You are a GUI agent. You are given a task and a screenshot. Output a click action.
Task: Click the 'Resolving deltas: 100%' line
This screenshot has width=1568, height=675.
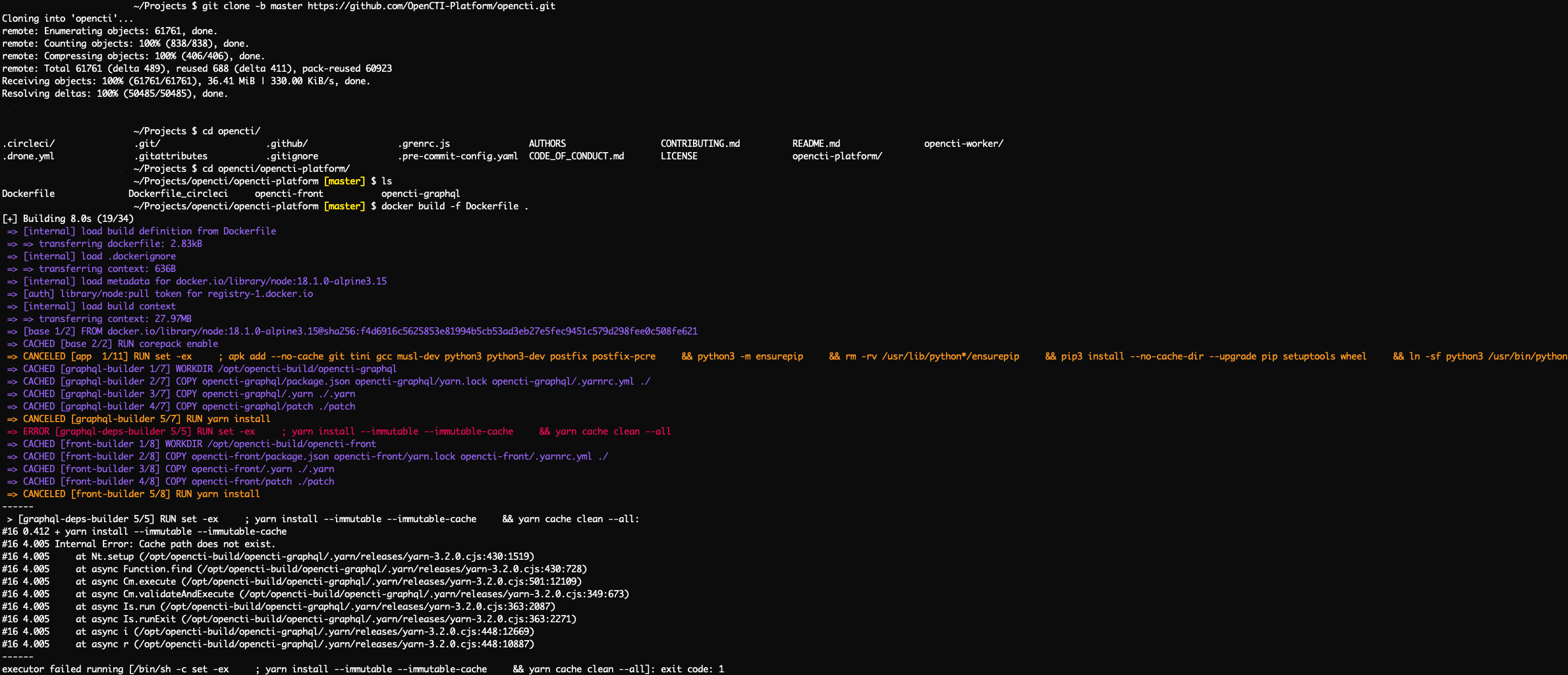pos(115,94)
